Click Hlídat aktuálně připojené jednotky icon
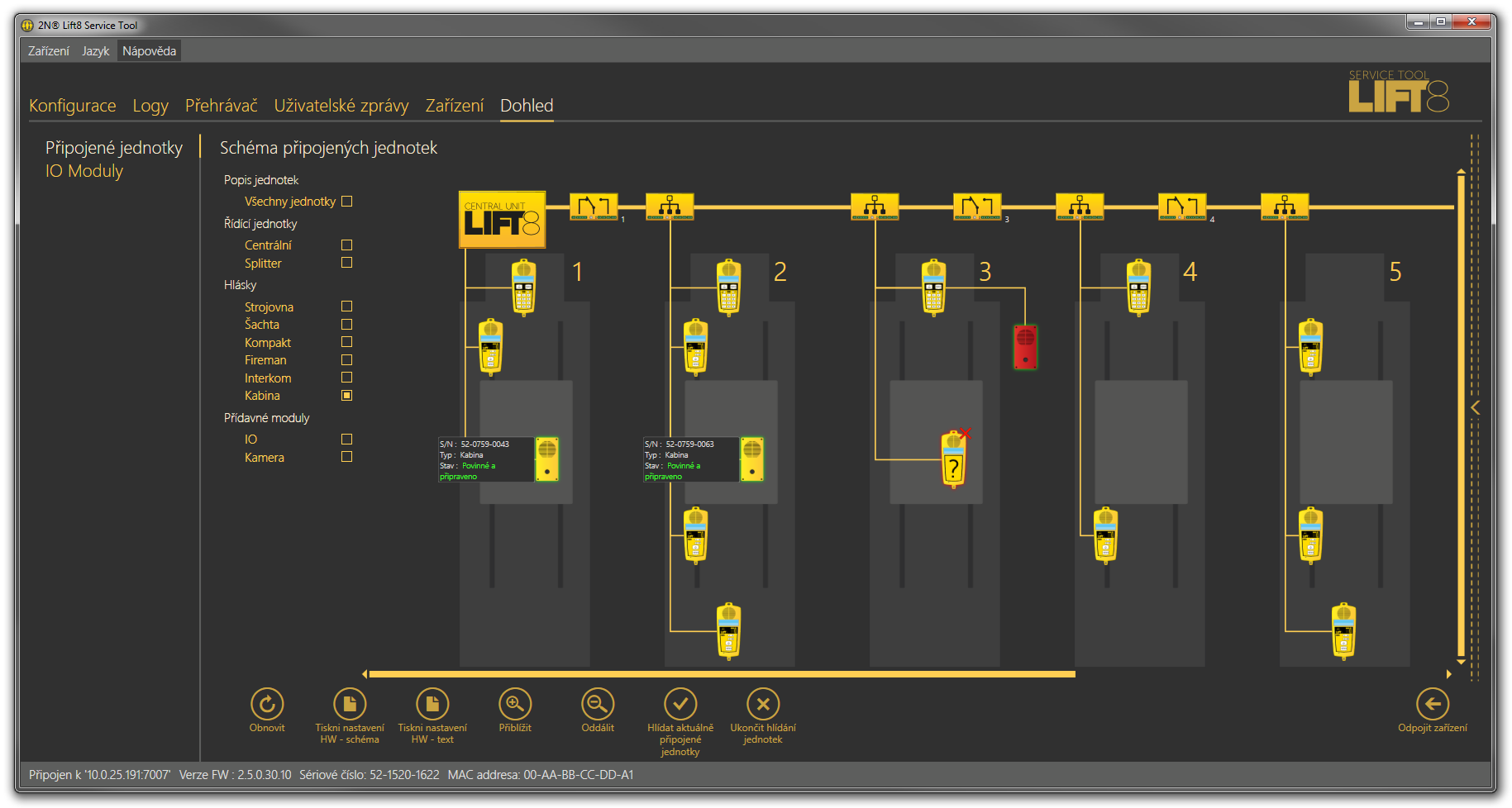Image resolution: width=1512 pixels, height=808 pixels. coord(680,704)
